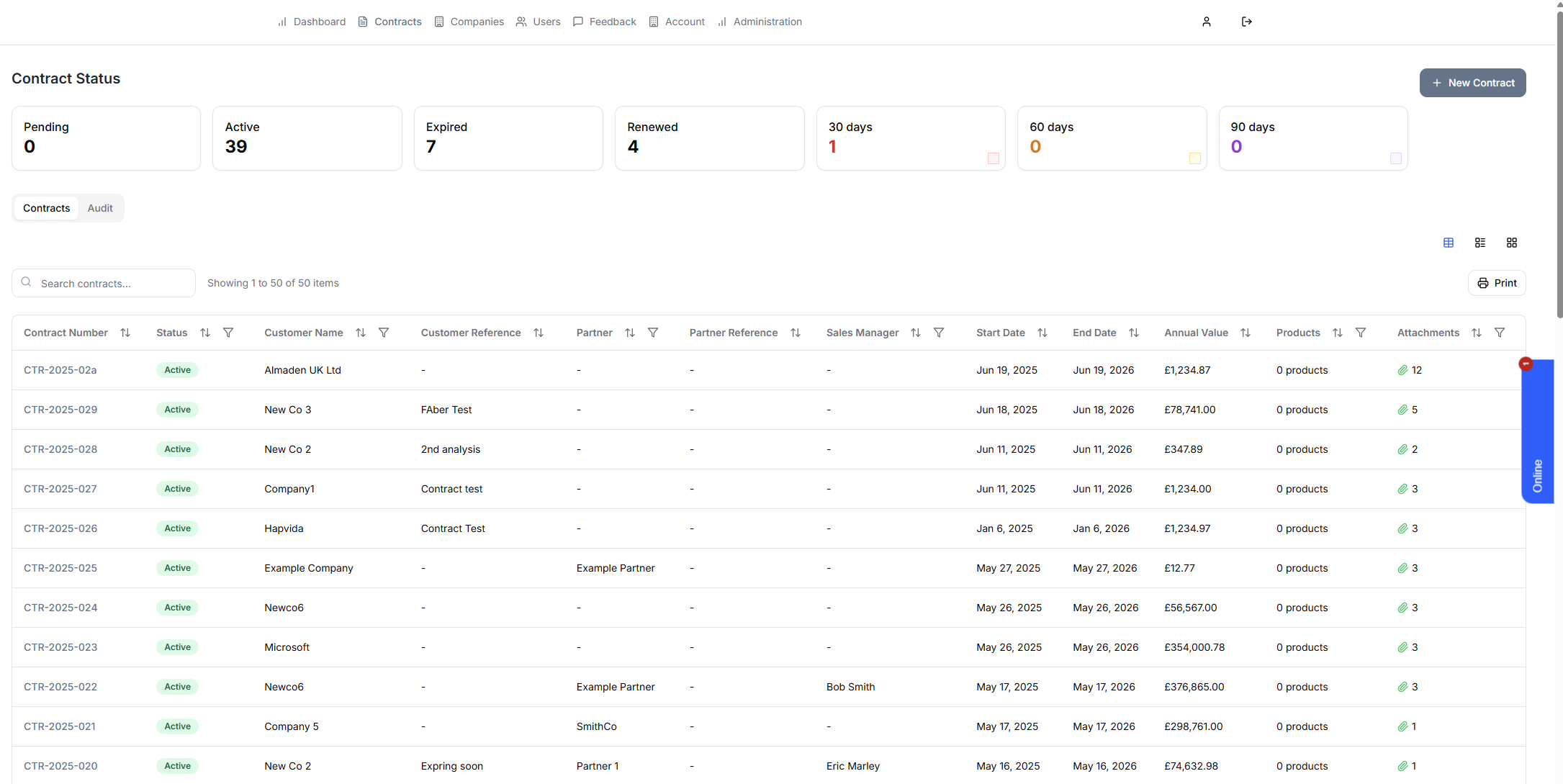Switch to list view icon
Viewport: 1563px width, 784px height.
(x=1480, y=243)
